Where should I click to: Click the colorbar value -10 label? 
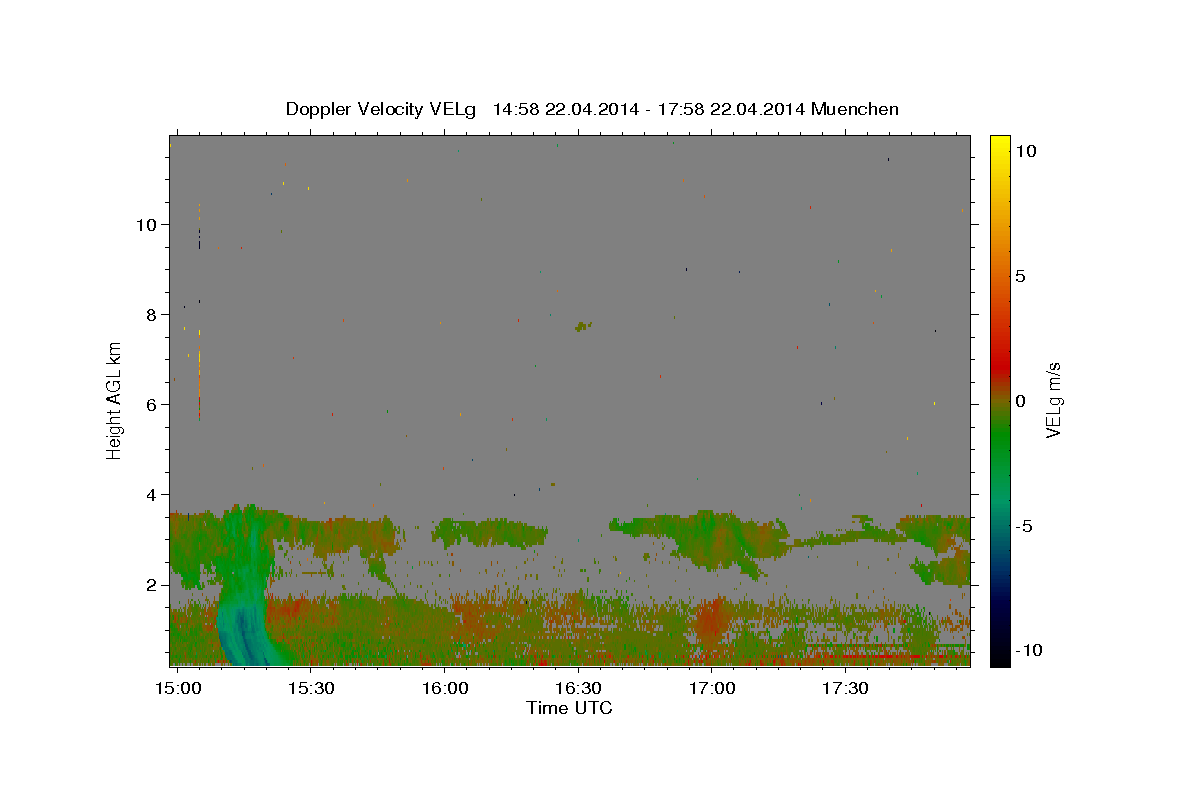pyautogui.click(x=1029, y=651)
